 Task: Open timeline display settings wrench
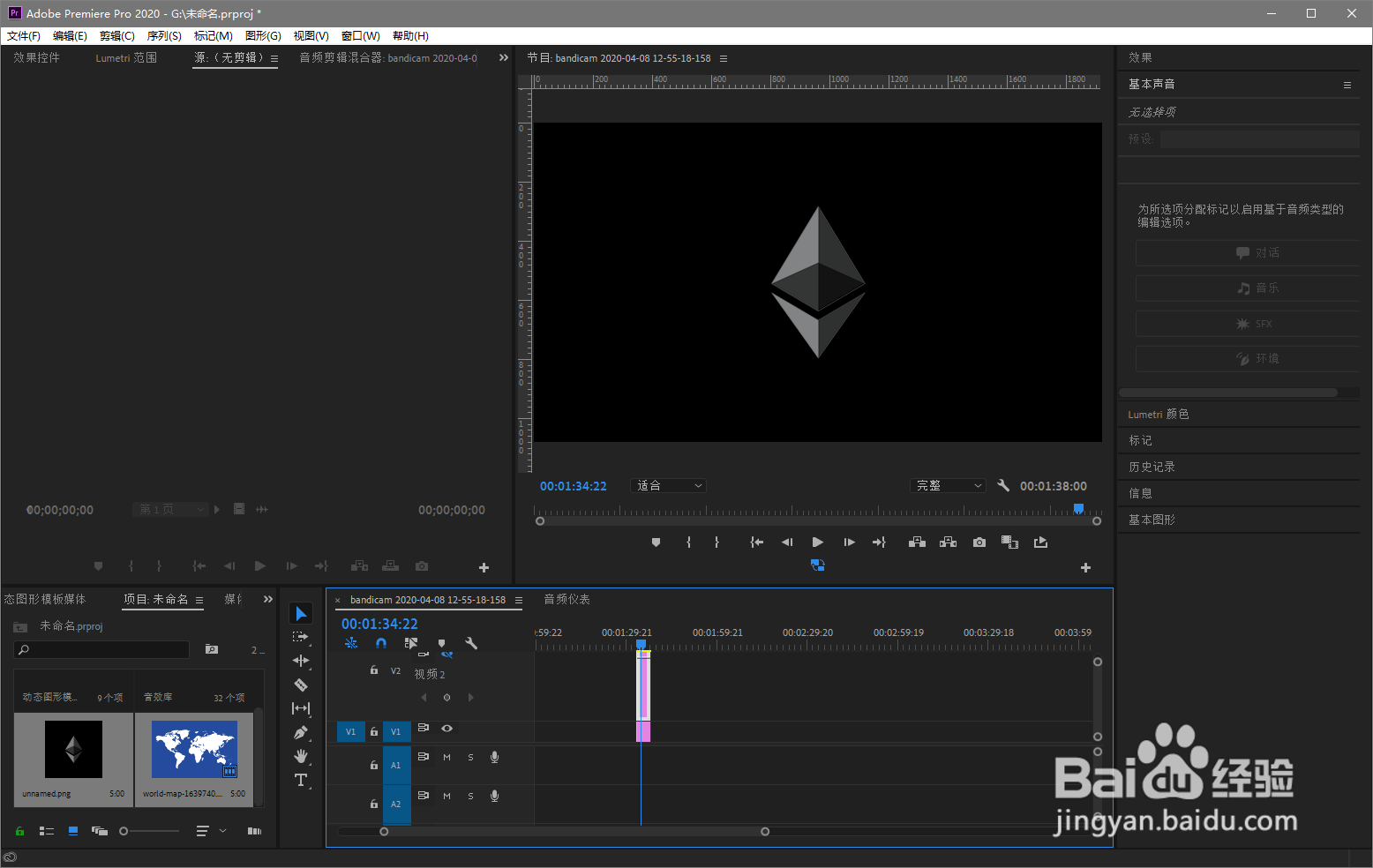coord(471,643)
